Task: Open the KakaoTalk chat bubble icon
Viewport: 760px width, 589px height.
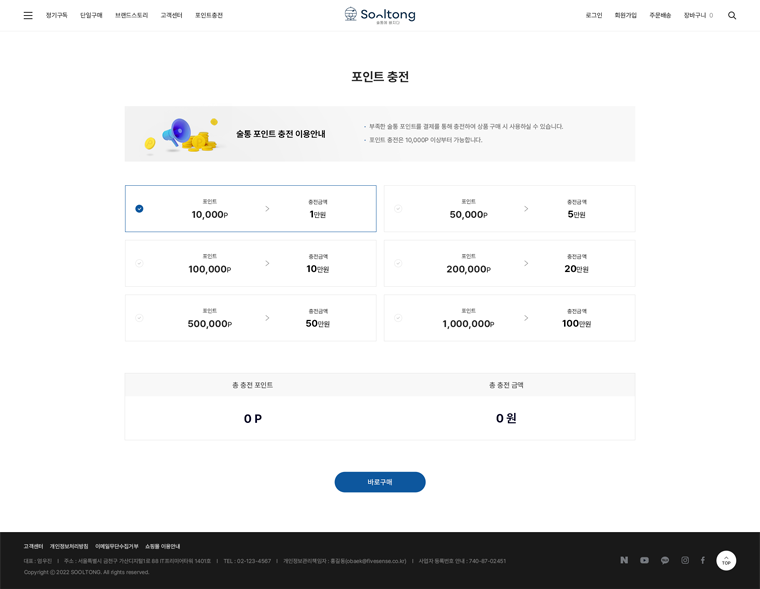Action: (x=665, y=560)
